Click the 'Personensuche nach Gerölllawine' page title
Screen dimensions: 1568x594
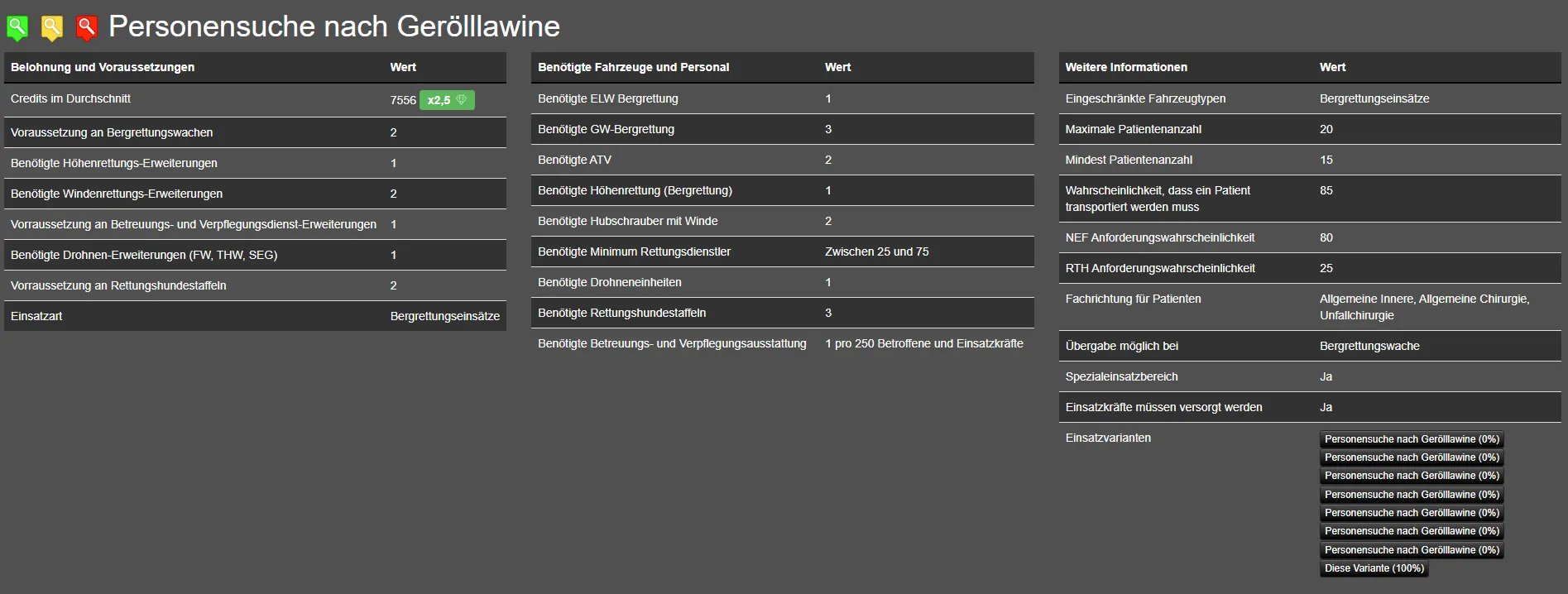click(334, 26)
